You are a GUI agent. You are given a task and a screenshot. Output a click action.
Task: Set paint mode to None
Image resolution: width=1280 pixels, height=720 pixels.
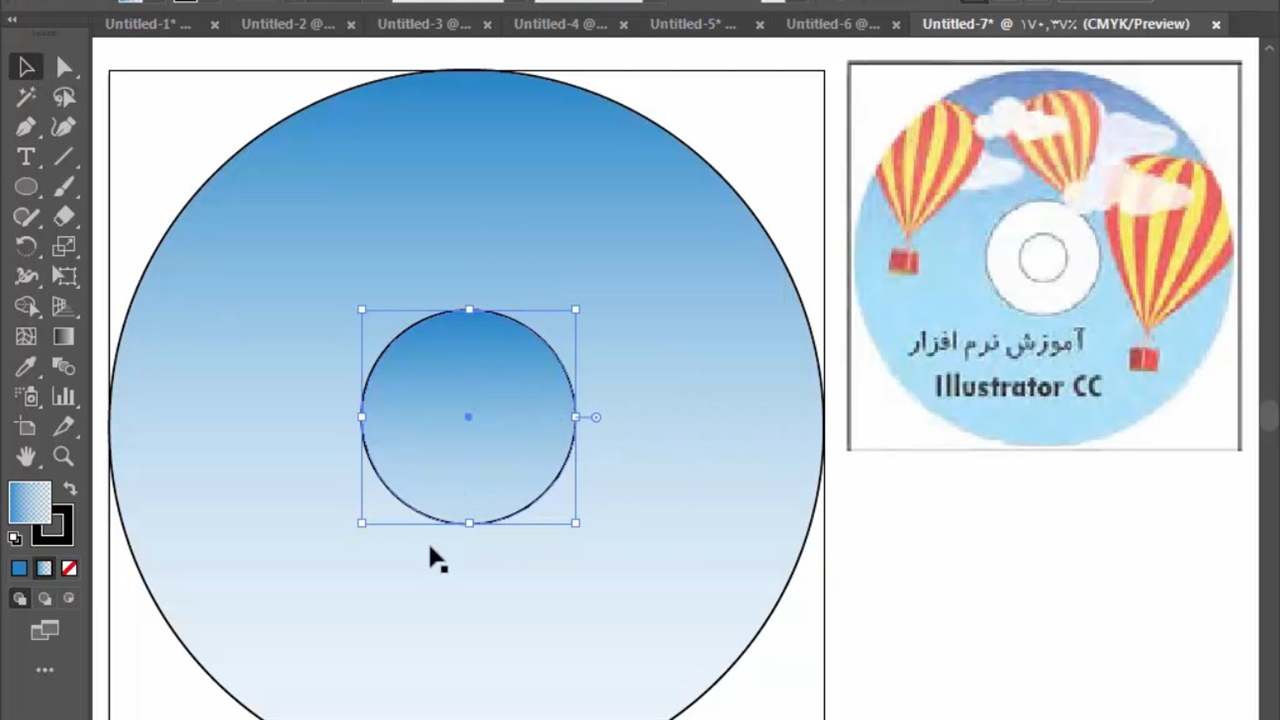[69, 569]
